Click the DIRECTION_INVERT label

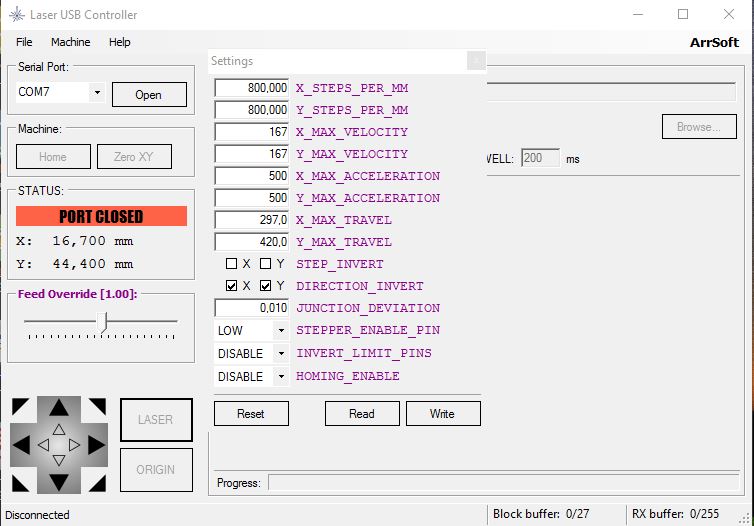tap(360, 286)
